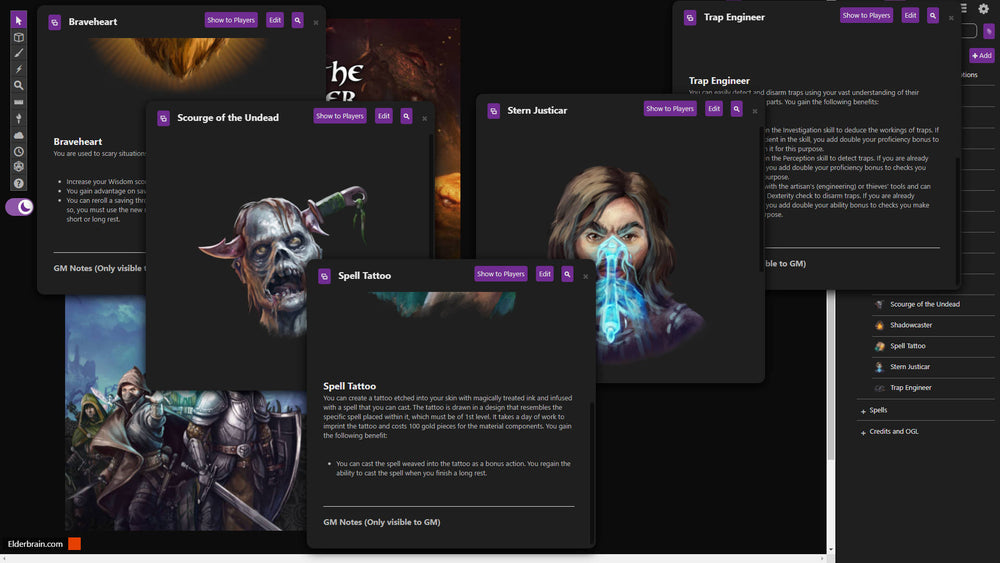Open the clock time tool
The width and height of the screenshot is (1000, 563).
pyautogui.click(x=18, y=152)
